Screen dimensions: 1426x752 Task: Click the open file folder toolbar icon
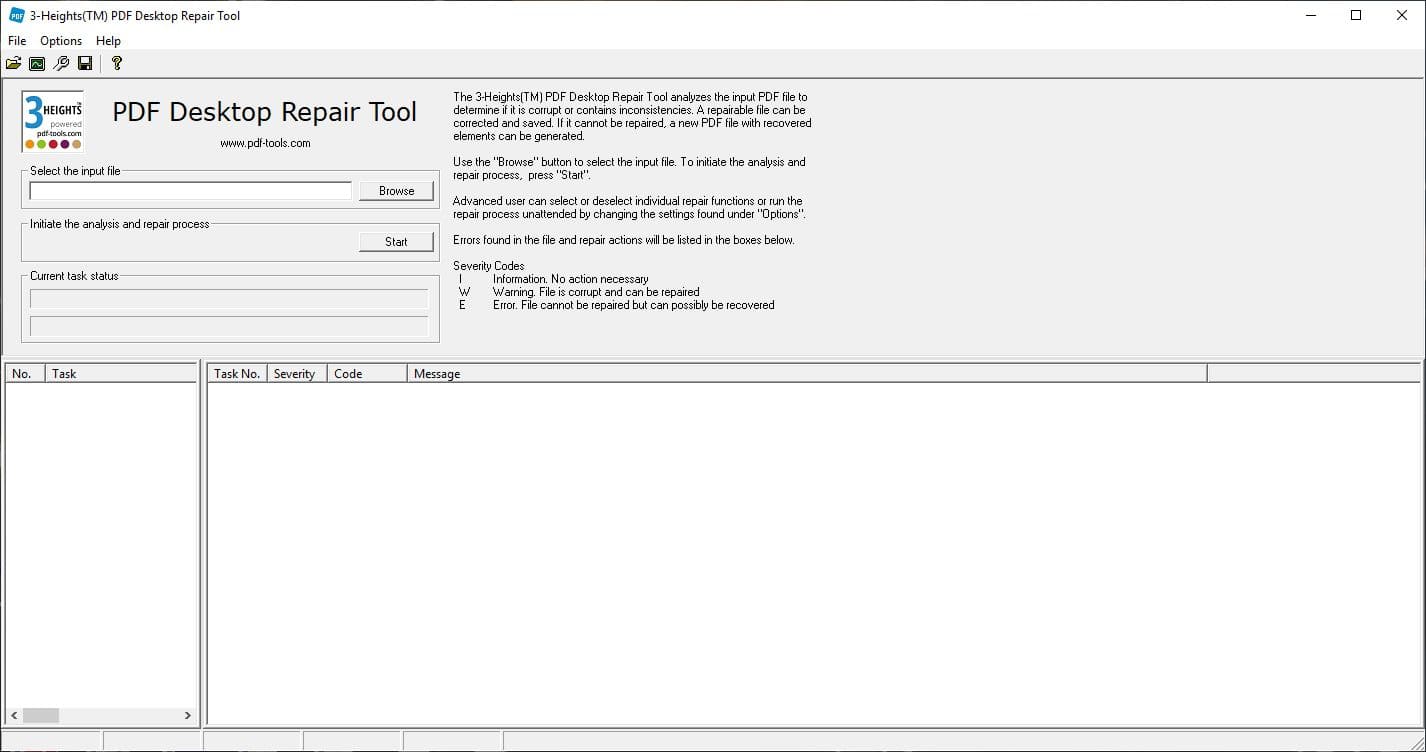click(x=13, y=63)
